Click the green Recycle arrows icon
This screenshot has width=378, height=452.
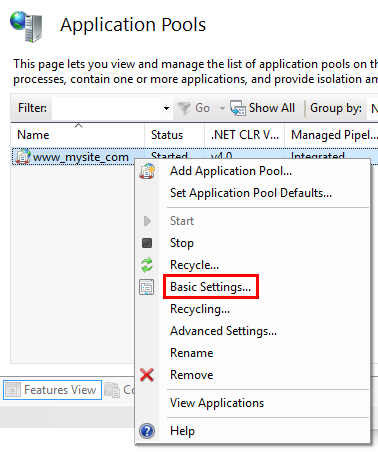coord(147,265)
